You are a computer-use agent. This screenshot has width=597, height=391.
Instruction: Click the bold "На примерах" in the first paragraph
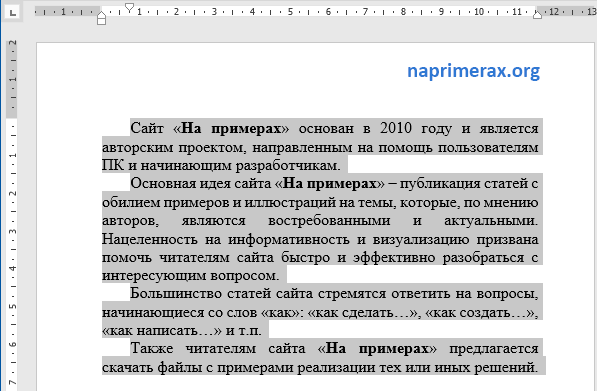[231, 129]
